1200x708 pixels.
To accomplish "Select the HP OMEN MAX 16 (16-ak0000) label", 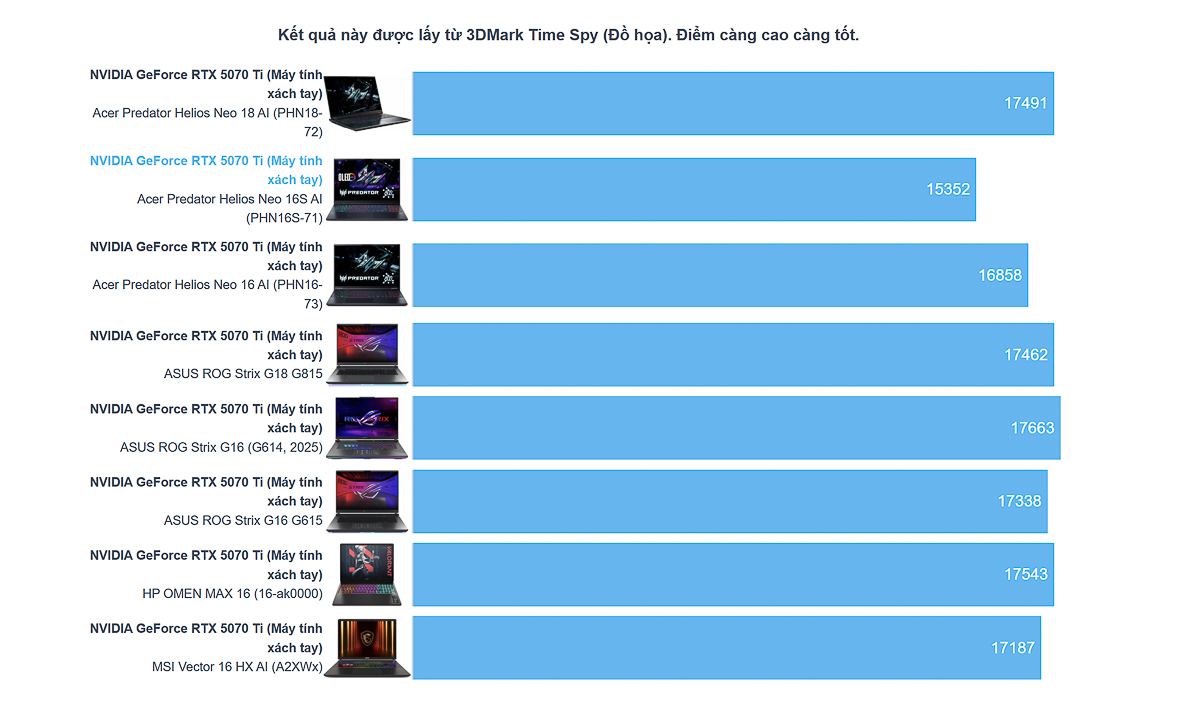I will click(232, 593).
